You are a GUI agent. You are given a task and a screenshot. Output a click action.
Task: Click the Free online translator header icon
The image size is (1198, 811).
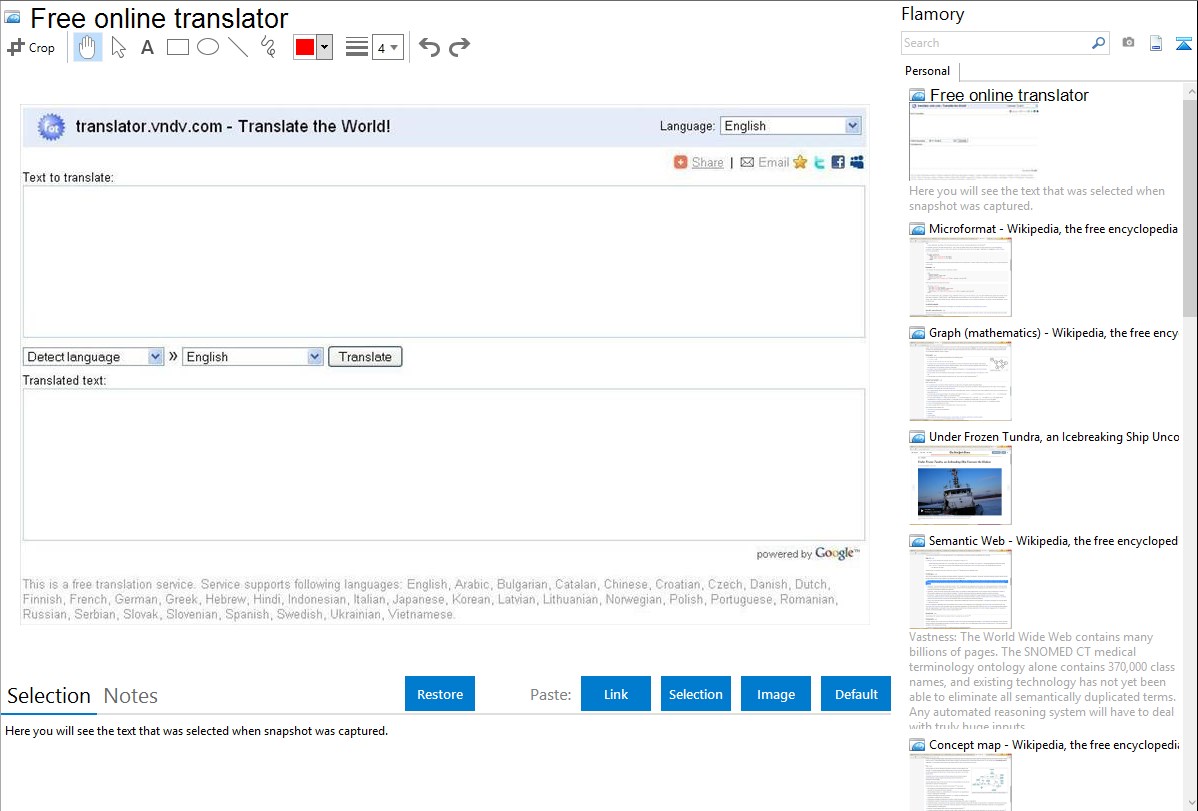[12, 17]
